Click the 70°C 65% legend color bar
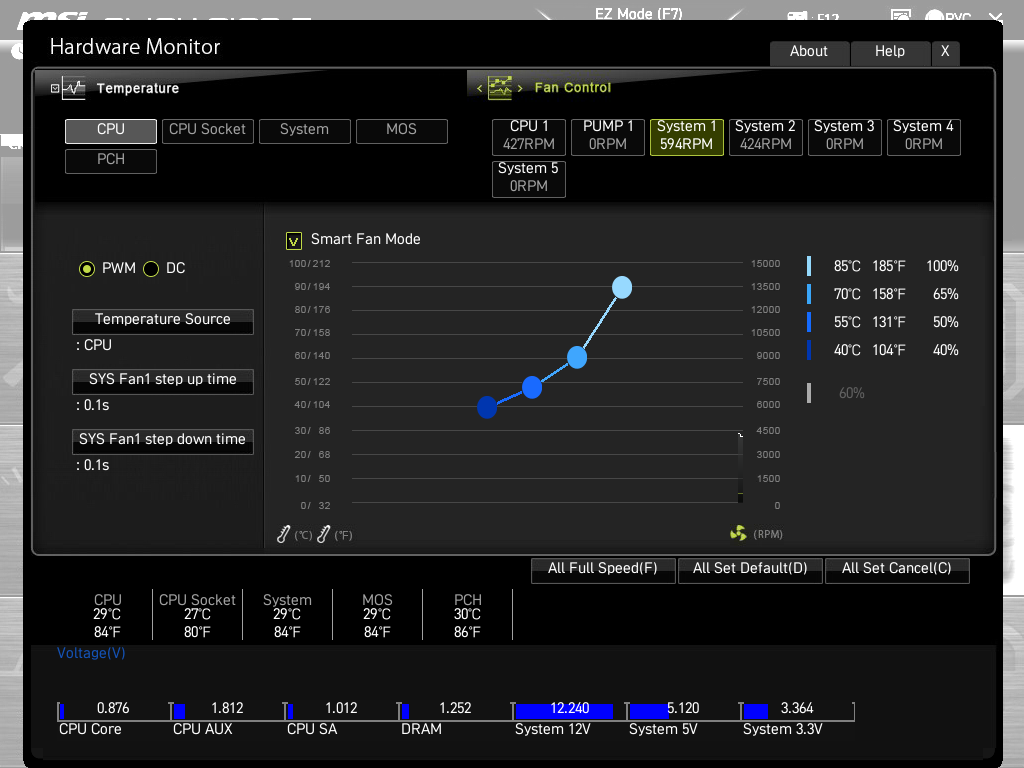Screen dimensions: 1024x768 pos(809,294)
